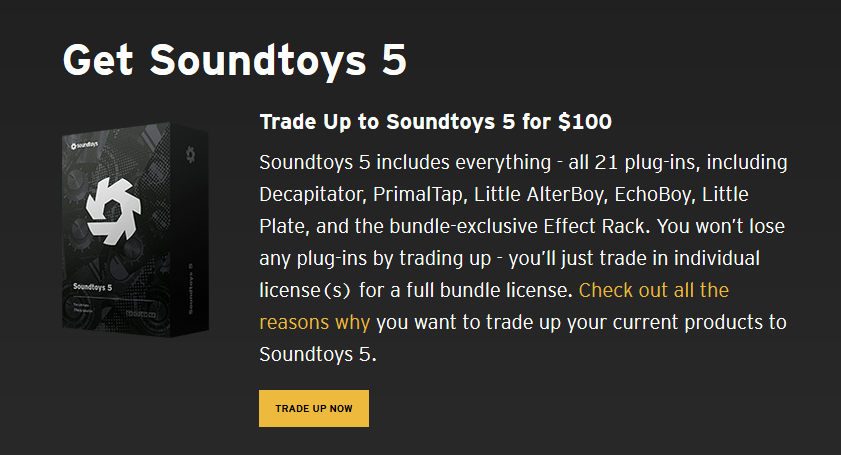This screenshot has width=841, height=455.
Task: Select the Soundtoys 5 product box image
Action: pyautogui.click(x=135, y=230)
